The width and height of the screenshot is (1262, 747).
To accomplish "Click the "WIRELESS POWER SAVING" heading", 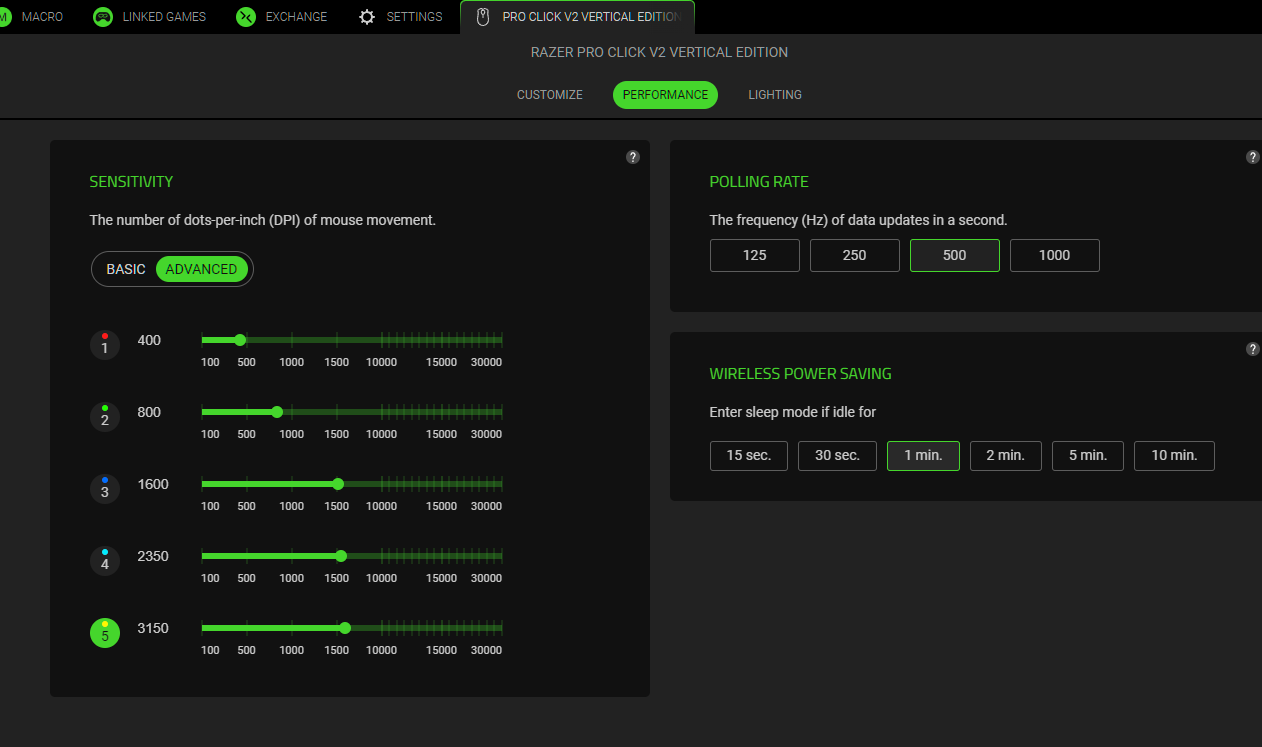I will click(800, 374).
